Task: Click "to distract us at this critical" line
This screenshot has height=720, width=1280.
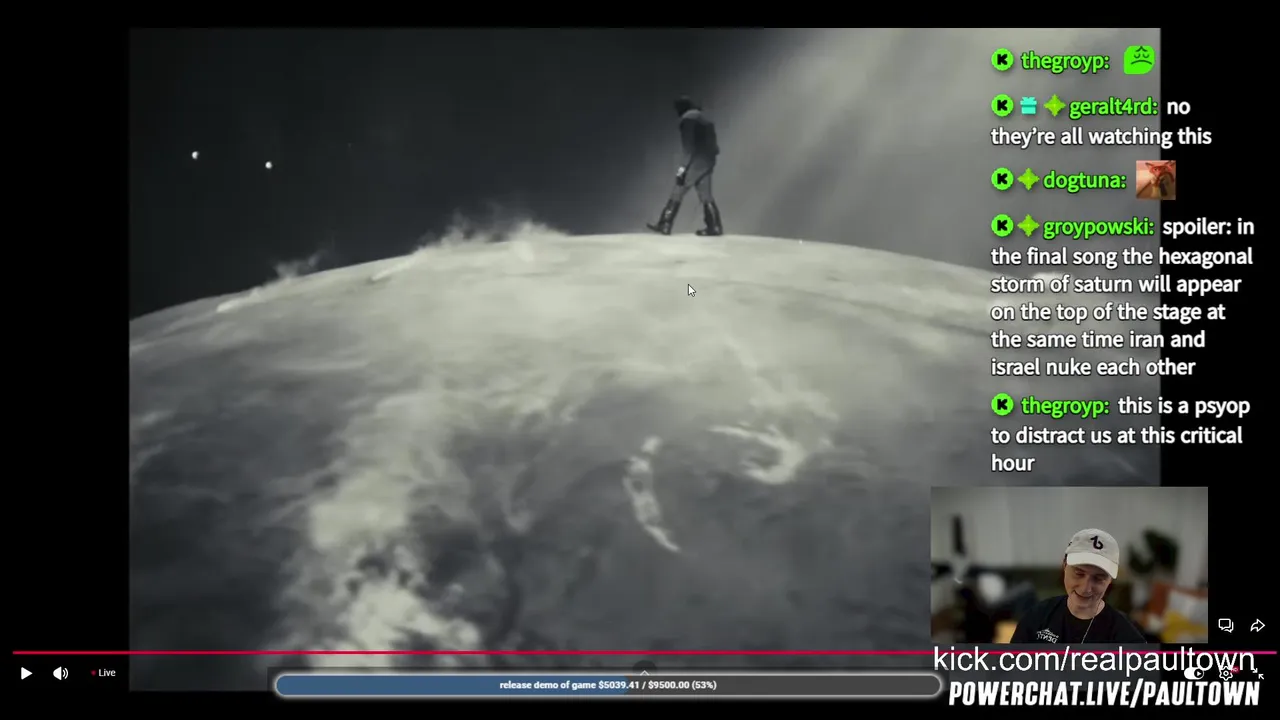Action: pos(1117,436)
